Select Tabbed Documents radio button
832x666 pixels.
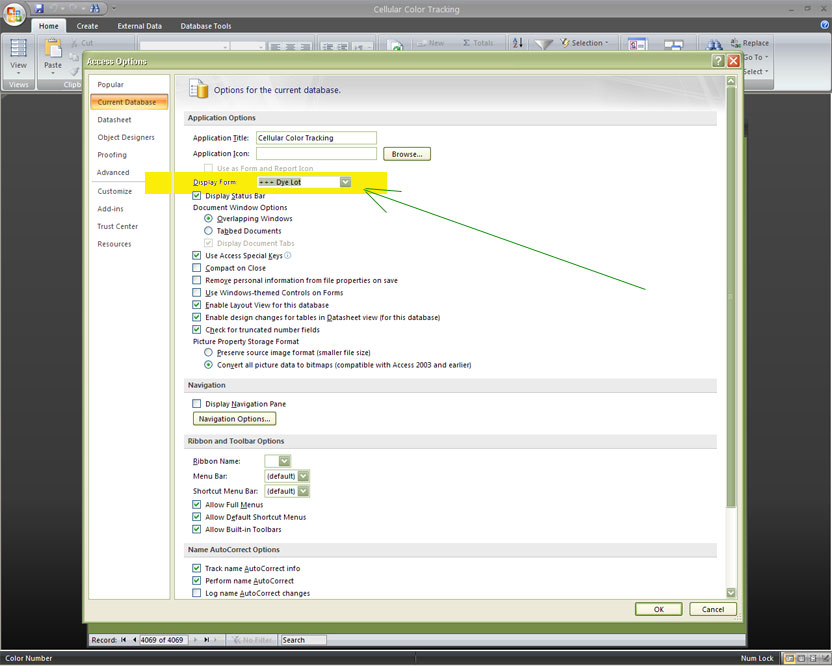tap(209, 231)
